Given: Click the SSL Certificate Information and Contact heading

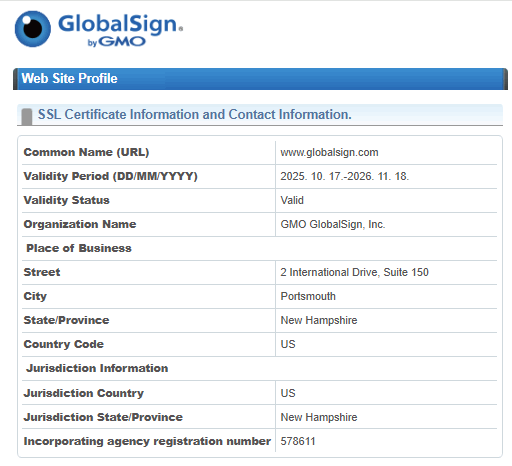Looking at the screenshot, I should point(195,114).
